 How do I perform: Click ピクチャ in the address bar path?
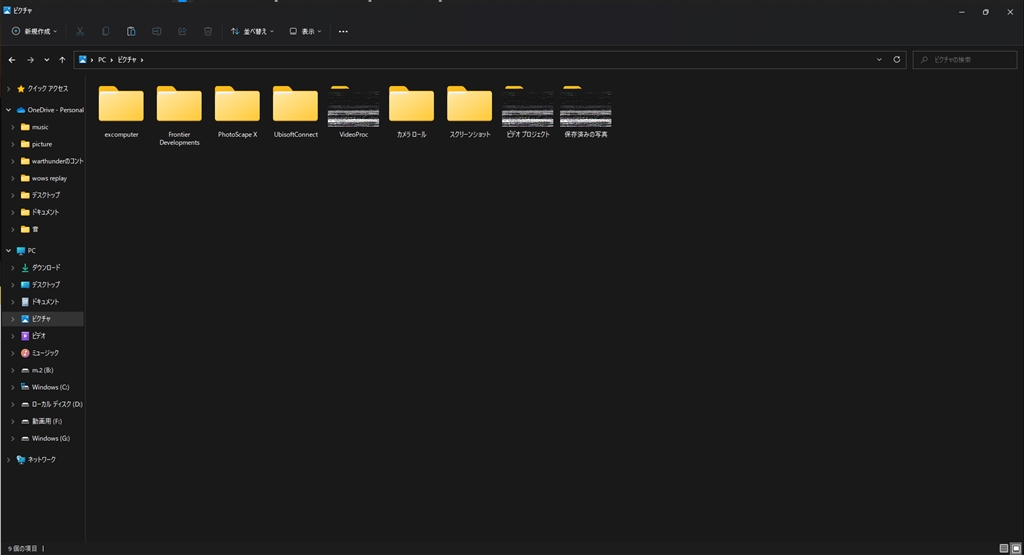127,59
